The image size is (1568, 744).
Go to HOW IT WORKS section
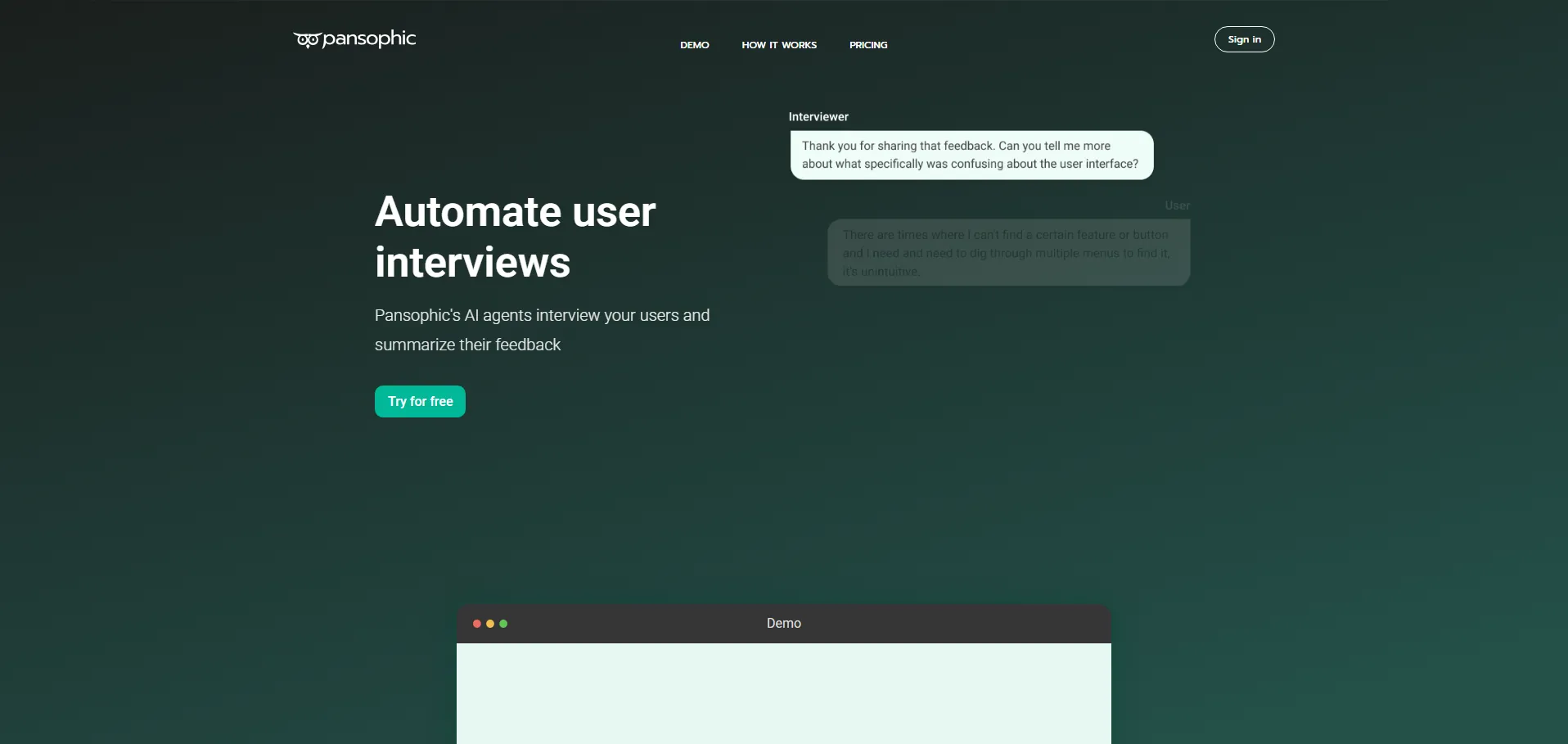click(x=778, y=45)
